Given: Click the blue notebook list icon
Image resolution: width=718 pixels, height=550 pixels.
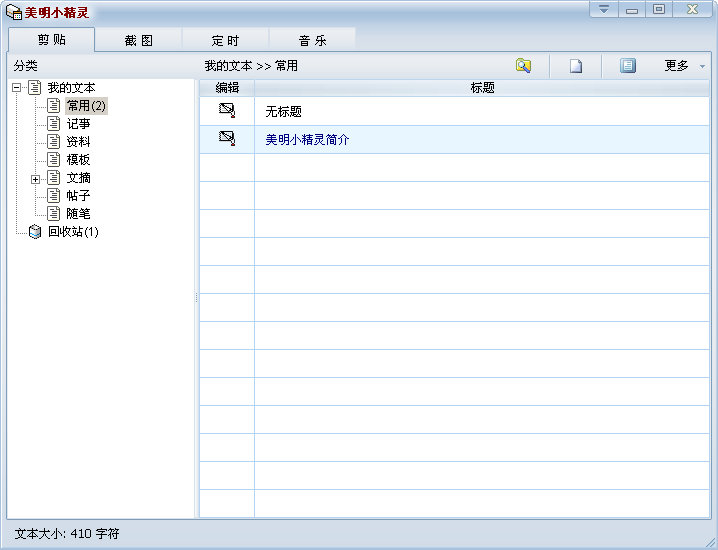Looking at the screenshot, I should 628,65.
